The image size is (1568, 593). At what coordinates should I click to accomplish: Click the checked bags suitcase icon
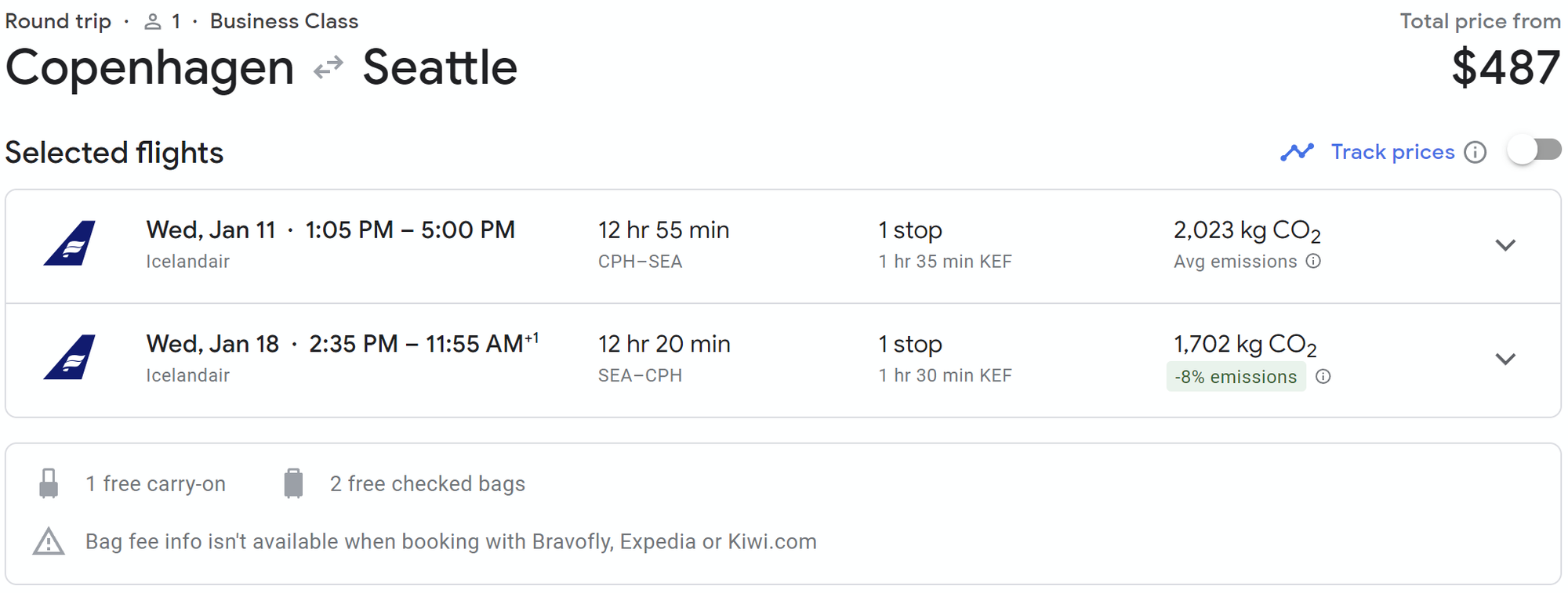coord(293,483)
